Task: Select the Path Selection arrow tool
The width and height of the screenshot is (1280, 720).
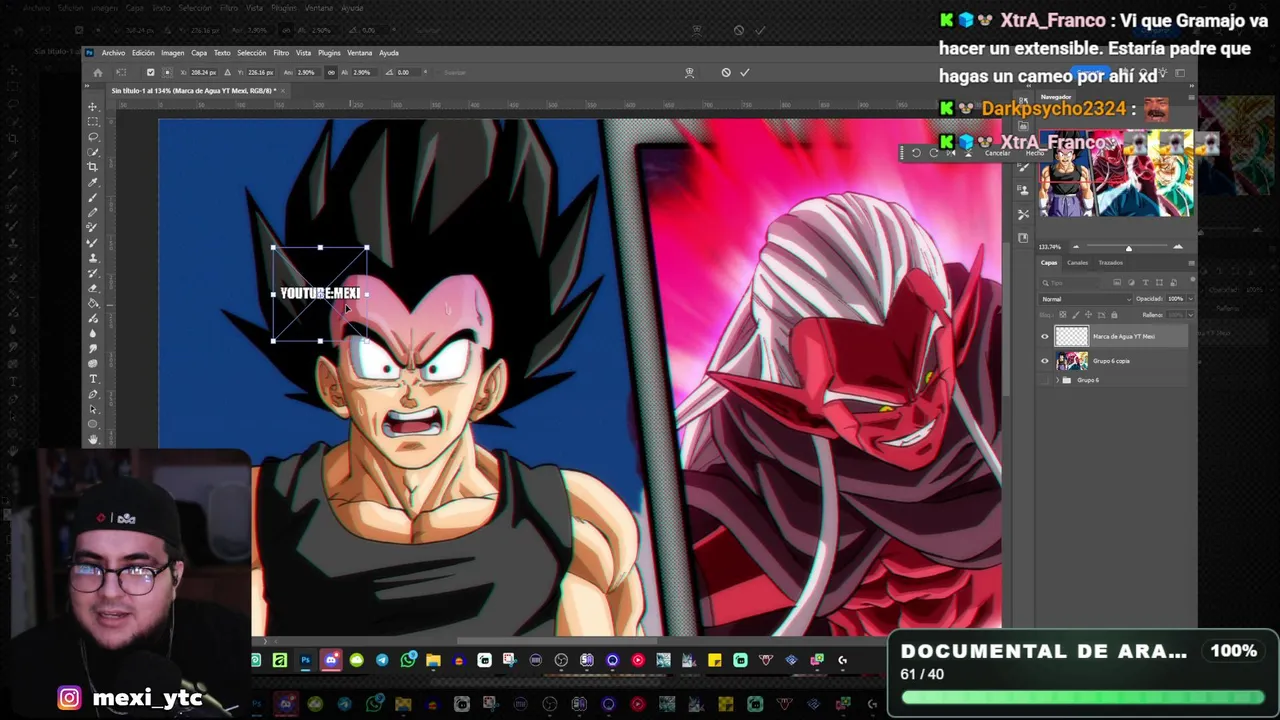Action: click(x=93, y=409)
